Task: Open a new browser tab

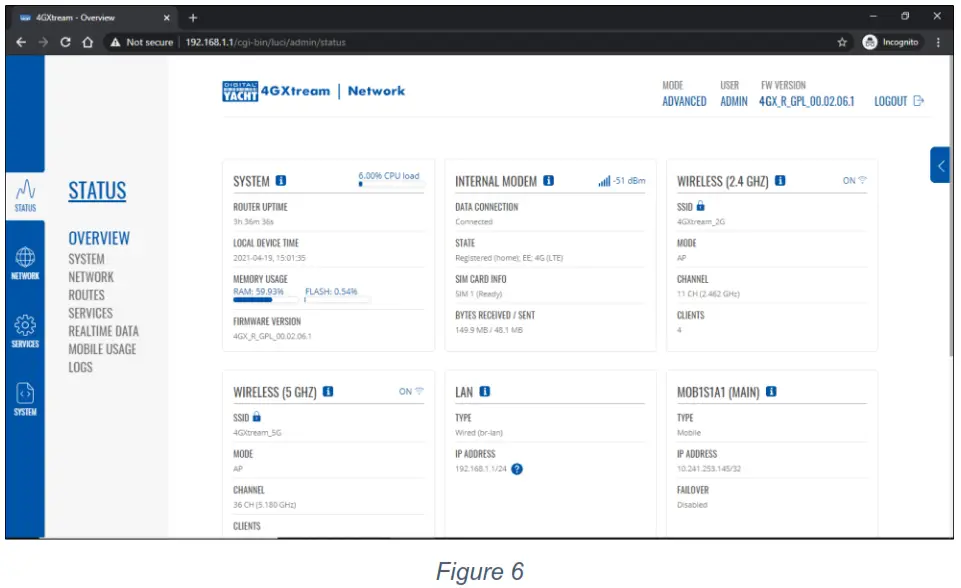Action: pos(193,18)
